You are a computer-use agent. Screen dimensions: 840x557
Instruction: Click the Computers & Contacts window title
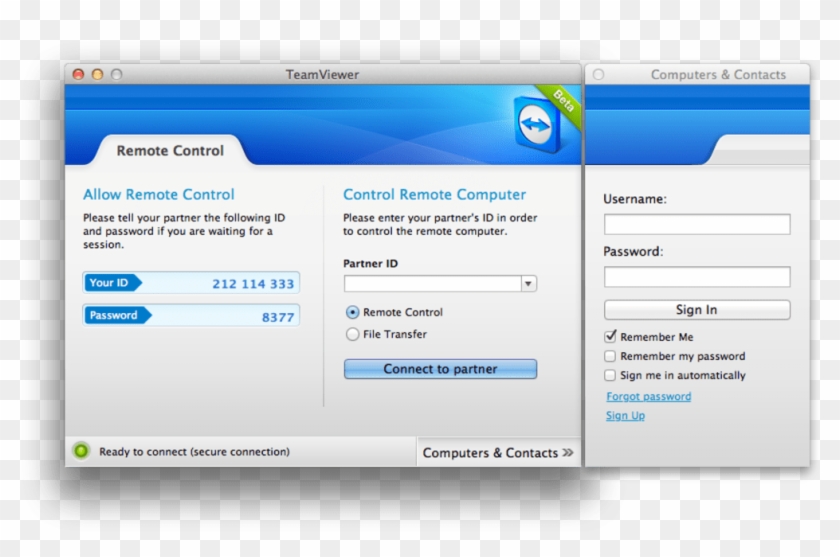click(x=718, y=74)
